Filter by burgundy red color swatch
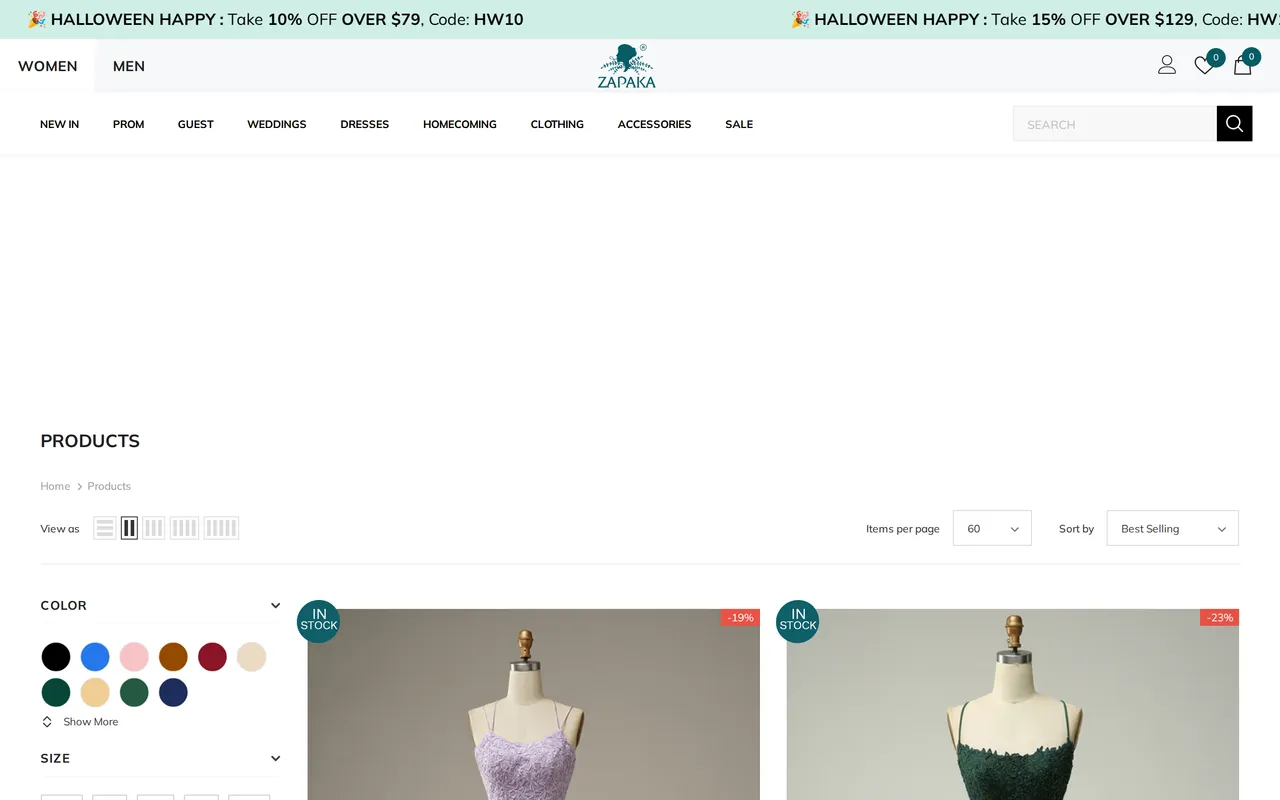 212,657
